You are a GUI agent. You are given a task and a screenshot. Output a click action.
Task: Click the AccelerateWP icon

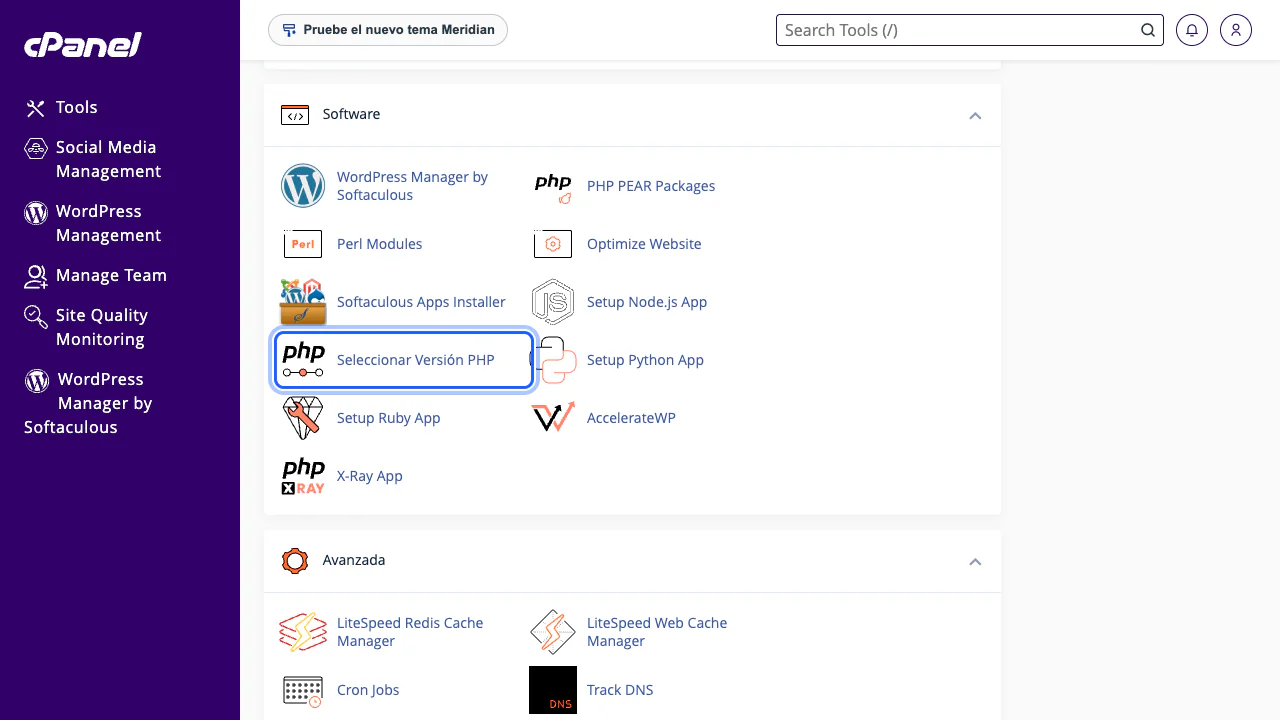pyautogui.click(x=553, y=418)
